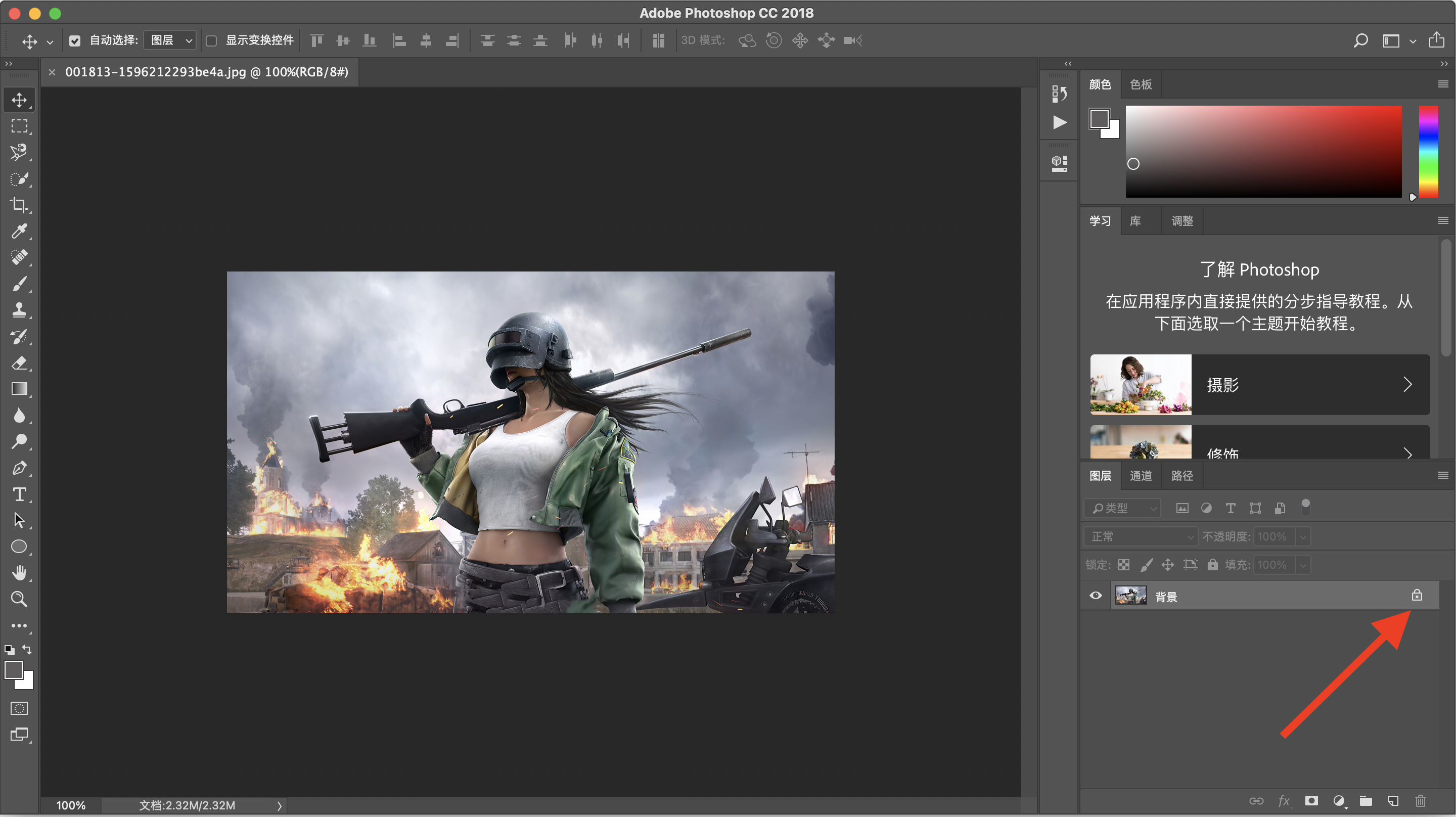Open layer style fx menu
The image size is (1456, 817).
[x=1284, y=801]
